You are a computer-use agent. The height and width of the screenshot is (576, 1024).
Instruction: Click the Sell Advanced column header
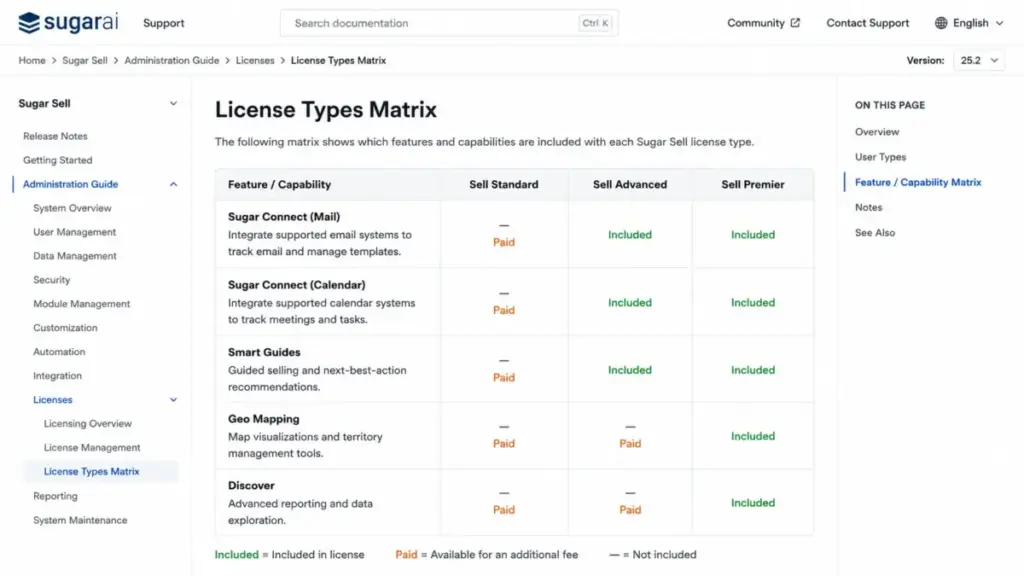click(630, 184)
